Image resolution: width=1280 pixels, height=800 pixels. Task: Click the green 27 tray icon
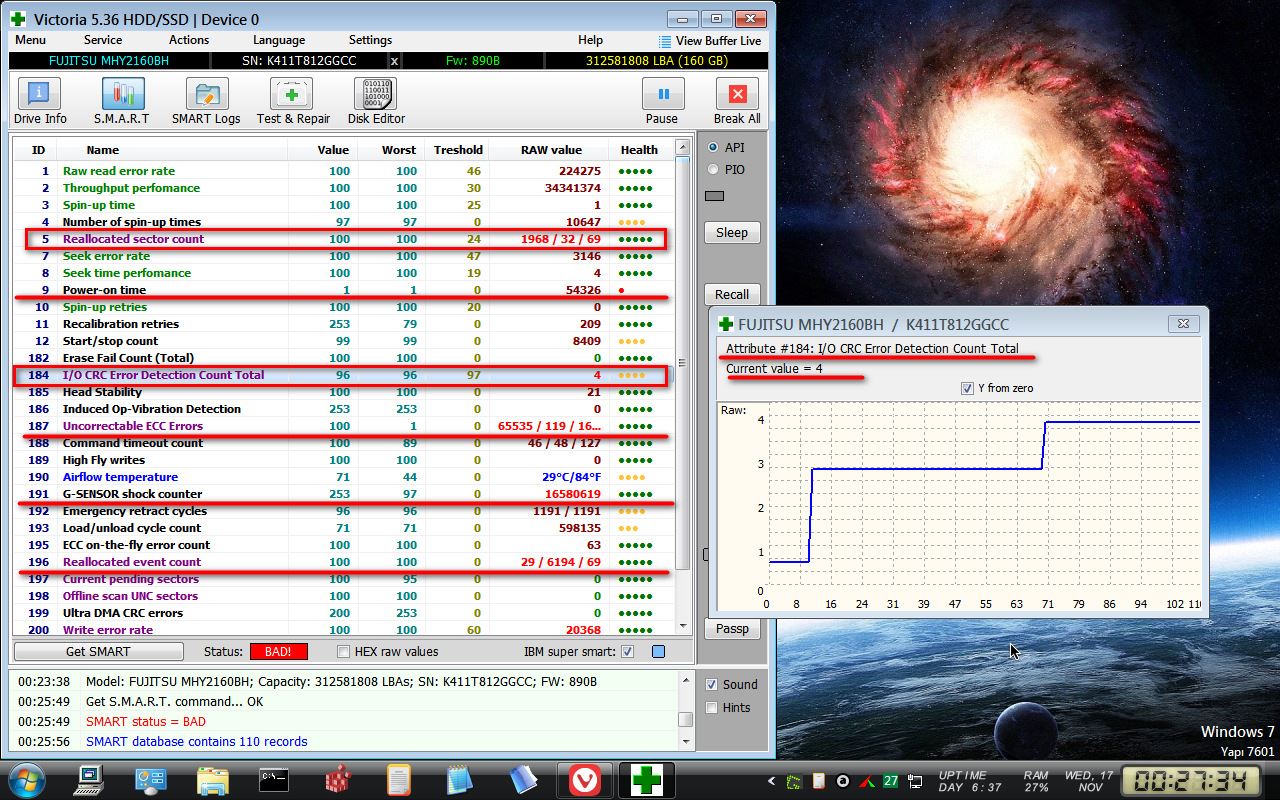point(890,781)
